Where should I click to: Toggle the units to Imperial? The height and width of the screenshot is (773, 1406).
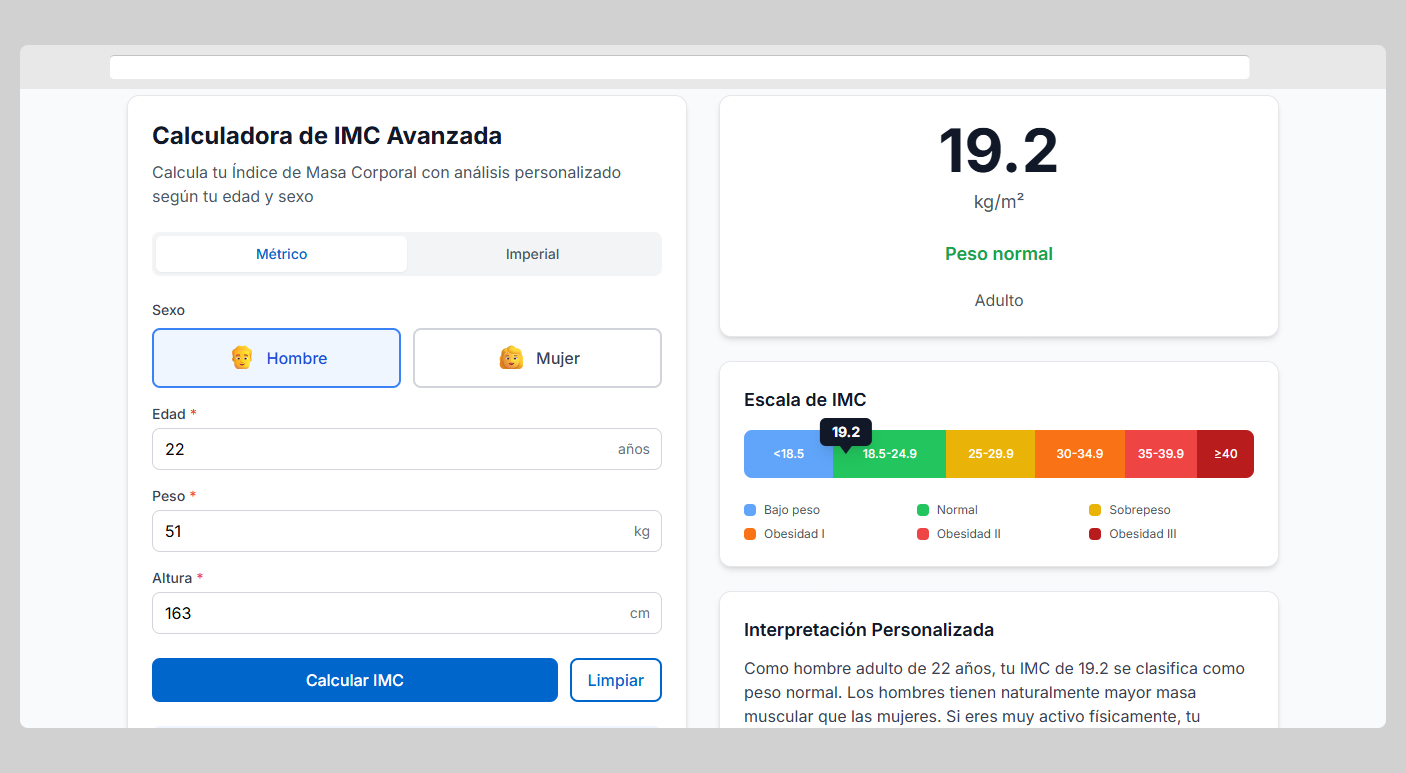[533, 253]
